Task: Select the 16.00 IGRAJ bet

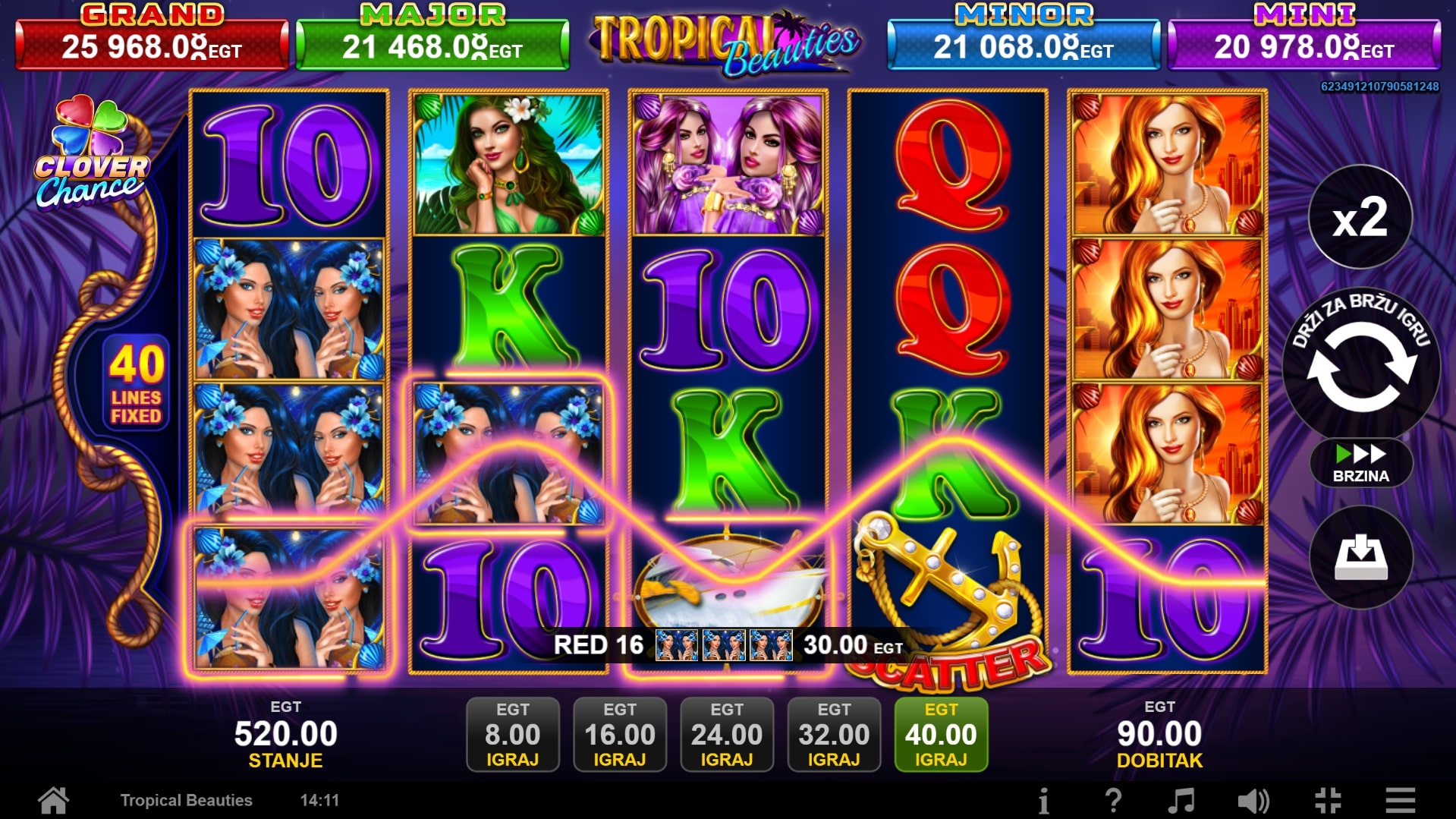Action: click(620, 734)
